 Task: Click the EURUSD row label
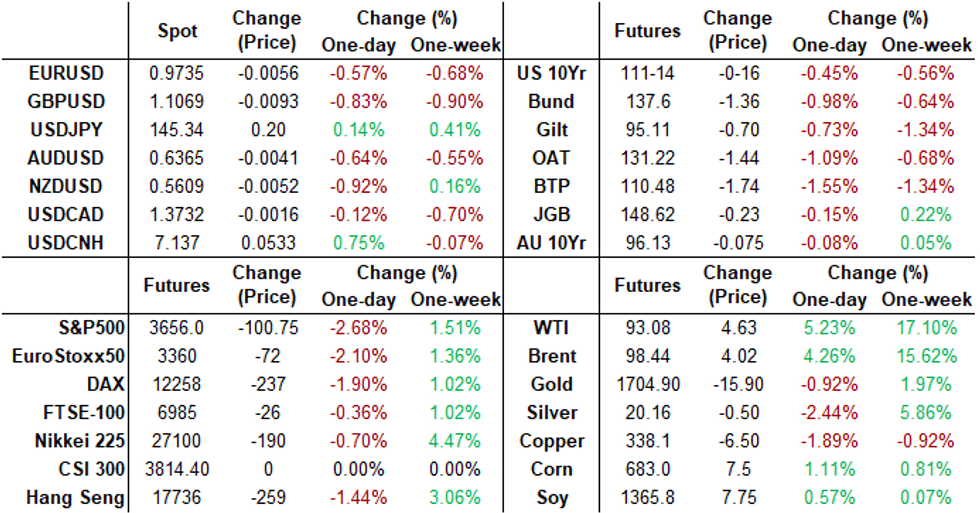pos(66,74)
